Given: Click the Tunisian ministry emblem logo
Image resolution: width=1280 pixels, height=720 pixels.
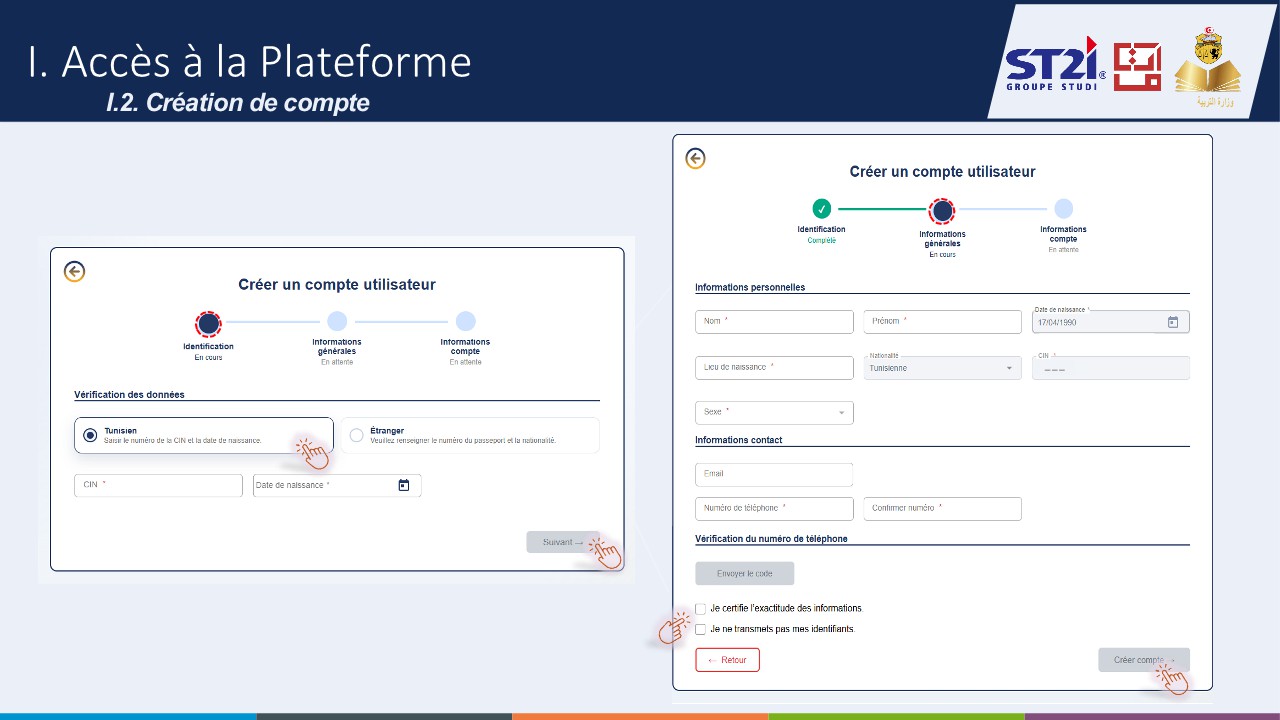Looking at the screenshot, I should pos(1207,66).
